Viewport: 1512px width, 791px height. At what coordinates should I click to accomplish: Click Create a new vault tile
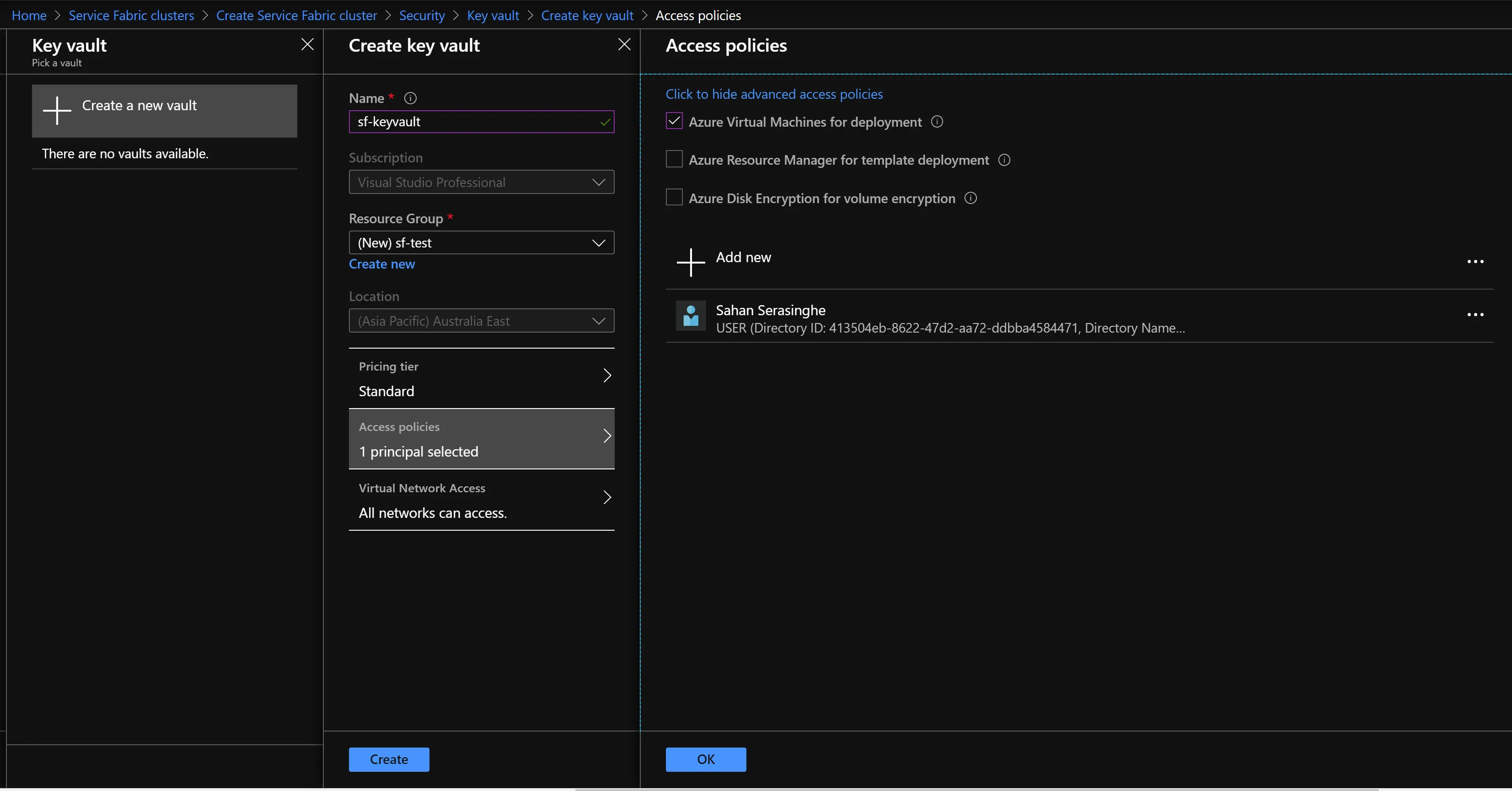pyautogui.click(x=164, y=111)
